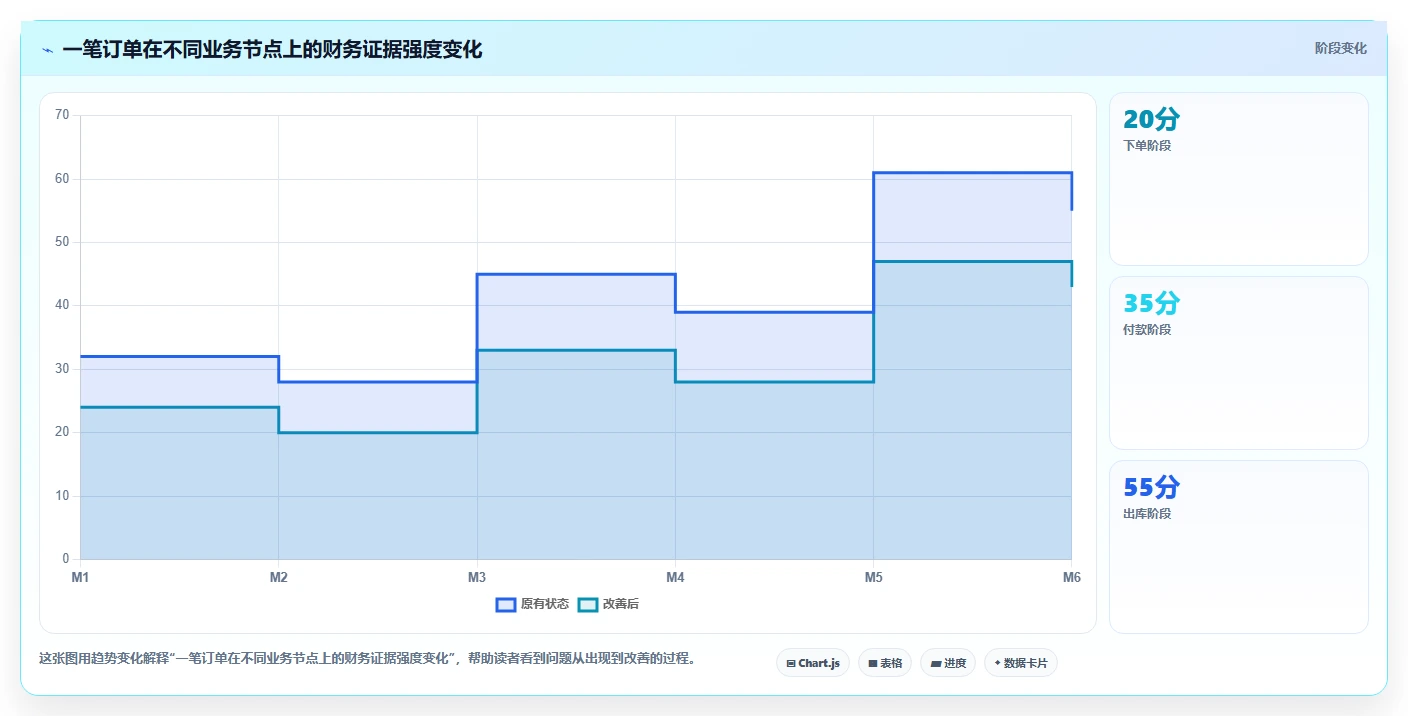The image size is (1408, 716).
Task: Toggle the 改善后 legend swatch
Action: click(588, 604)
